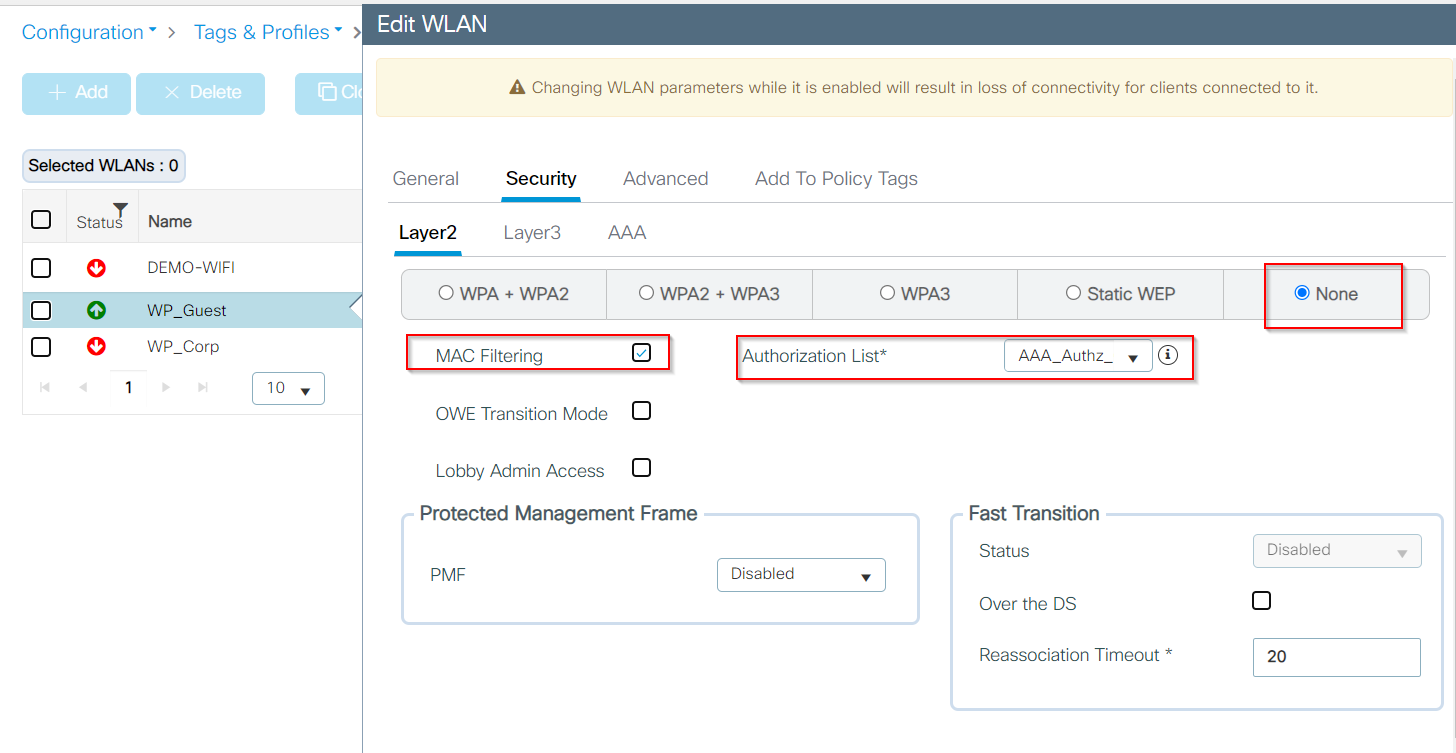Switch to the Advanced tab
Viewport: 1456px width, 753px height.
click(665, 179)
